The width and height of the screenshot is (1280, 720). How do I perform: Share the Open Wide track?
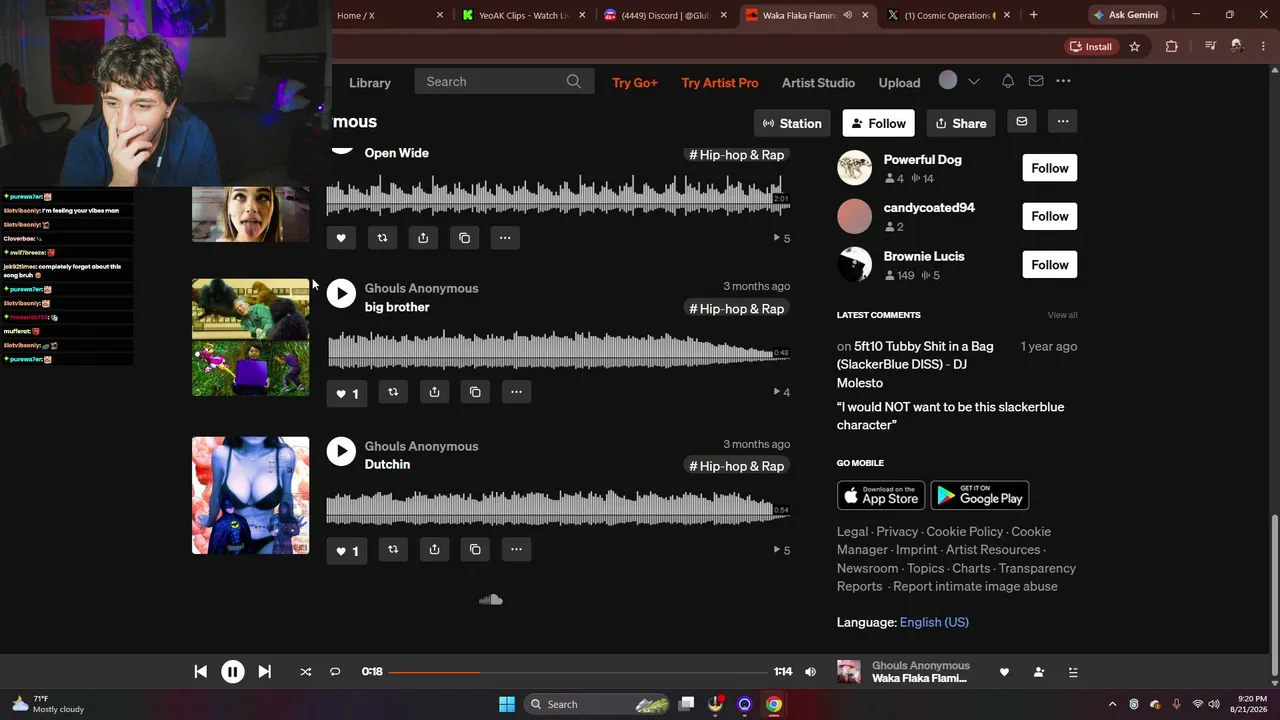pos(423,238)
